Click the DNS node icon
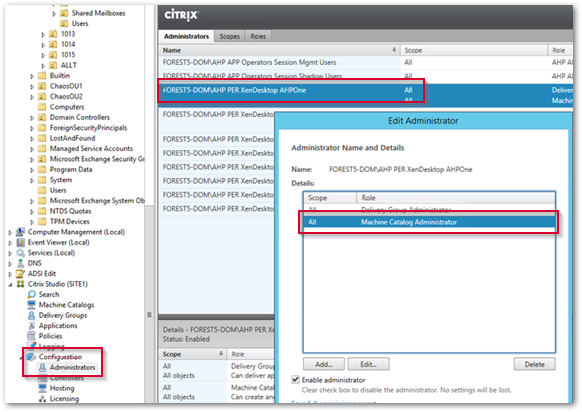582x412 pixels. pos(20,263)
